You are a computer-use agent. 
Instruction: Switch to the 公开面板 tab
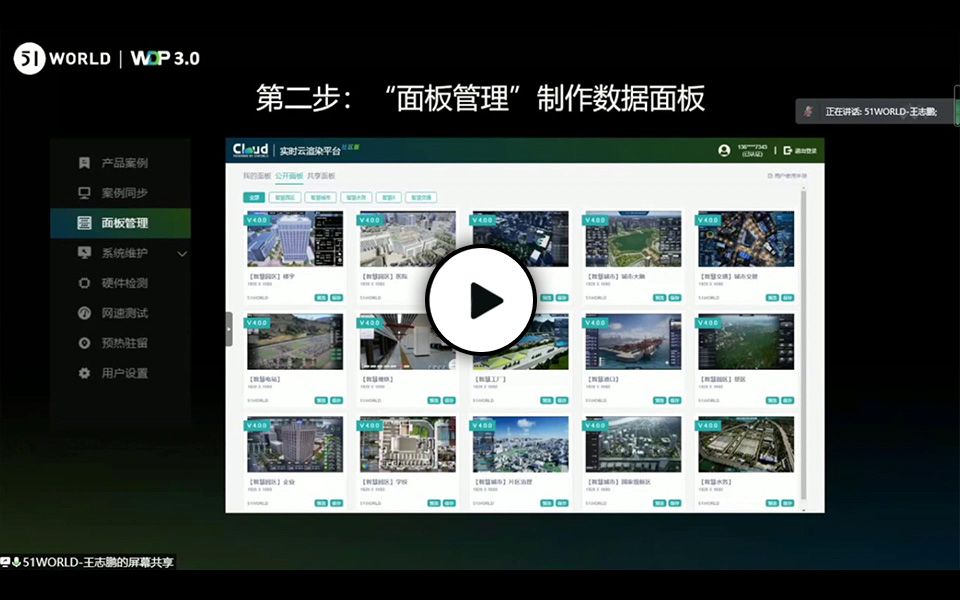click(x=289, y=176)
